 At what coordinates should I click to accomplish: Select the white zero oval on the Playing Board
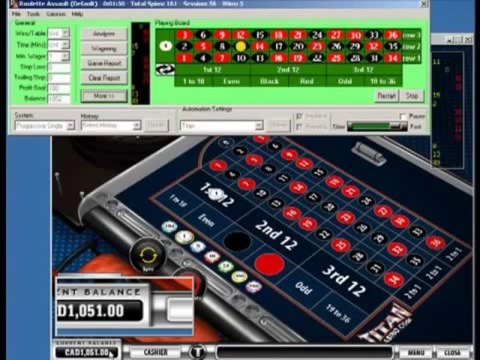(x=165, y=46)
